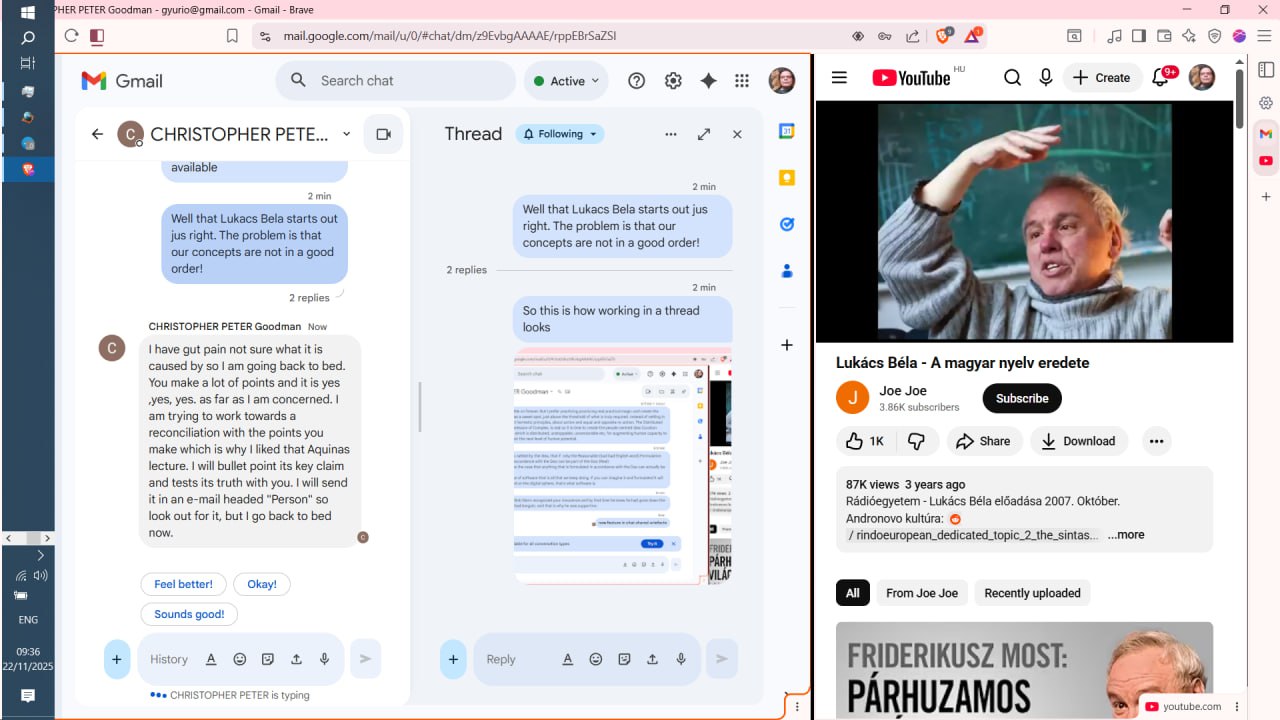The height and width of the screenshot is (720, 1280).
Task: Start a video call in chat header
Action: 382,134
